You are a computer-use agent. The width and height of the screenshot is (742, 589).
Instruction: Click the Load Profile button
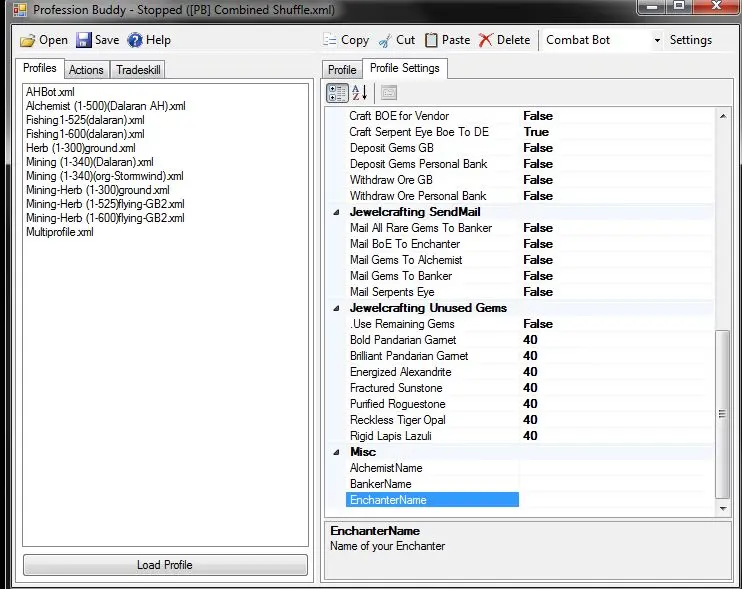tap(165, 565)
